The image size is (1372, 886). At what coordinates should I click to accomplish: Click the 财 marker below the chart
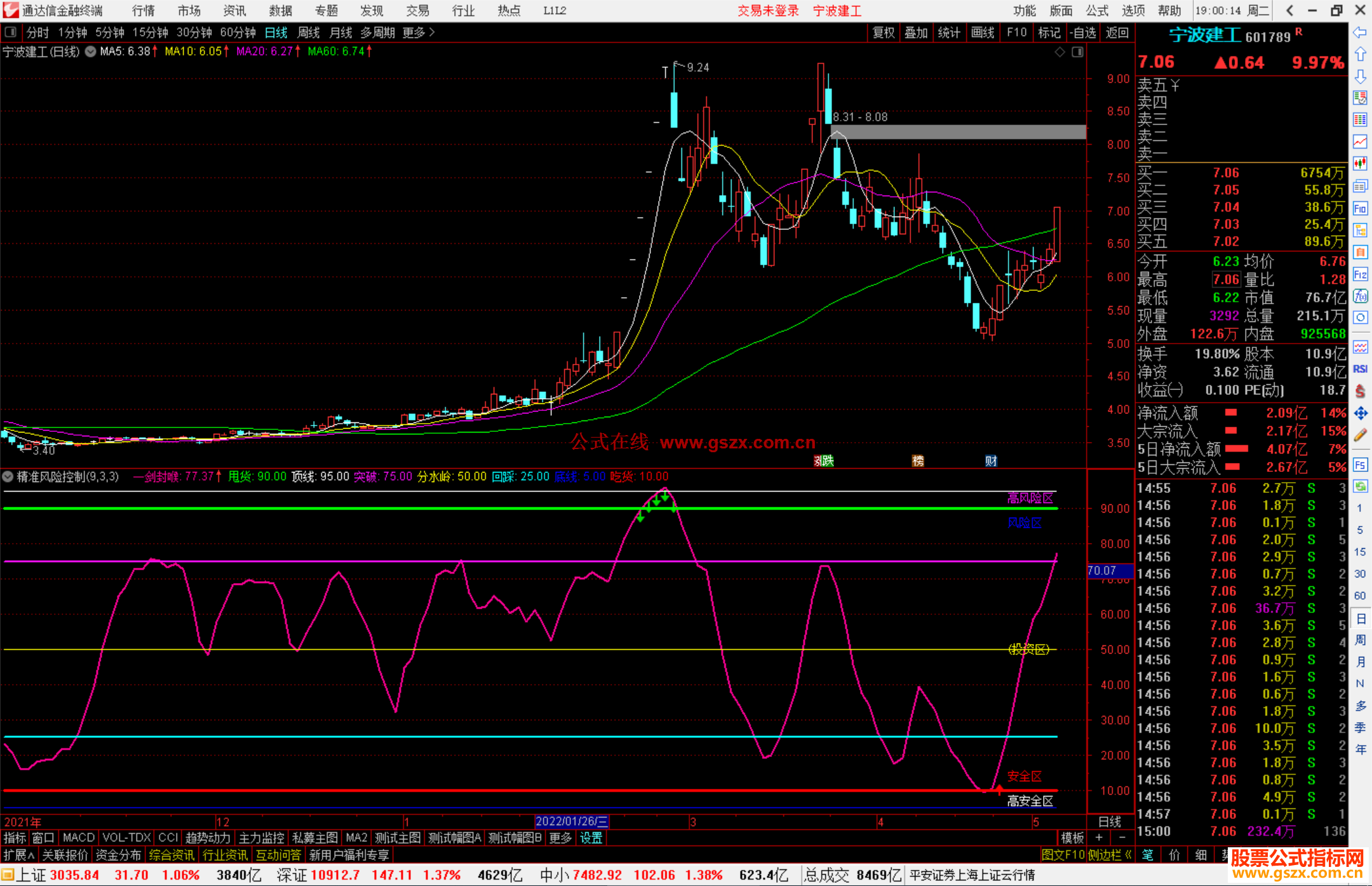click(991, 460)
